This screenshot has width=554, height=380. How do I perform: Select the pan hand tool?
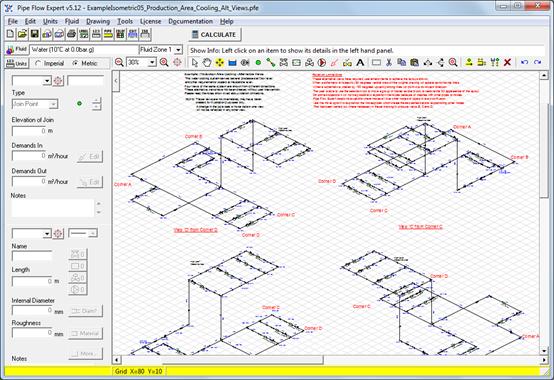207,63
